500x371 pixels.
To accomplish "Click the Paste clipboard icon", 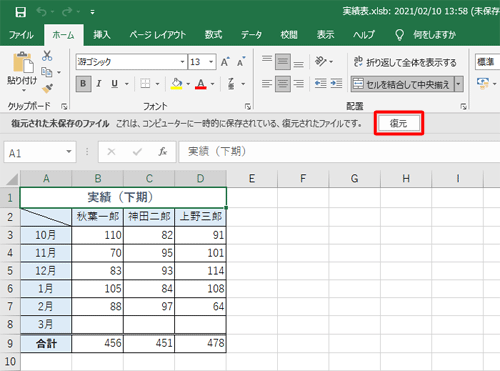I will point(23,62).
